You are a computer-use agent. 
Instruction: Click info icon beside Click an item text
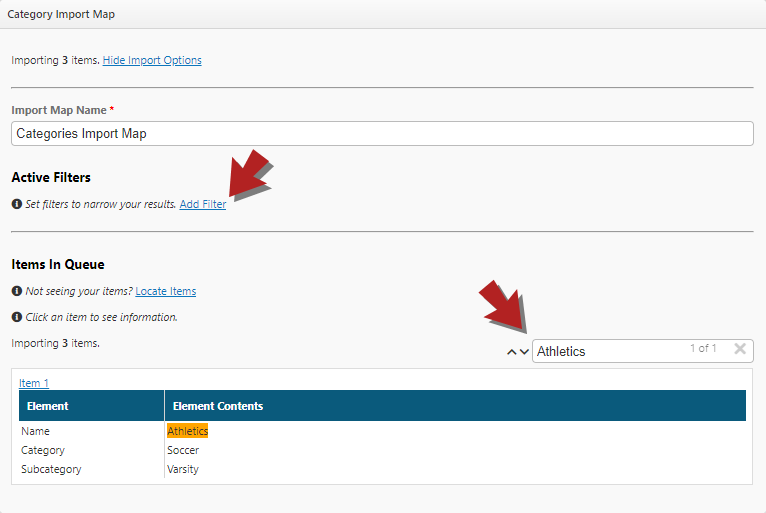point(17,317)
